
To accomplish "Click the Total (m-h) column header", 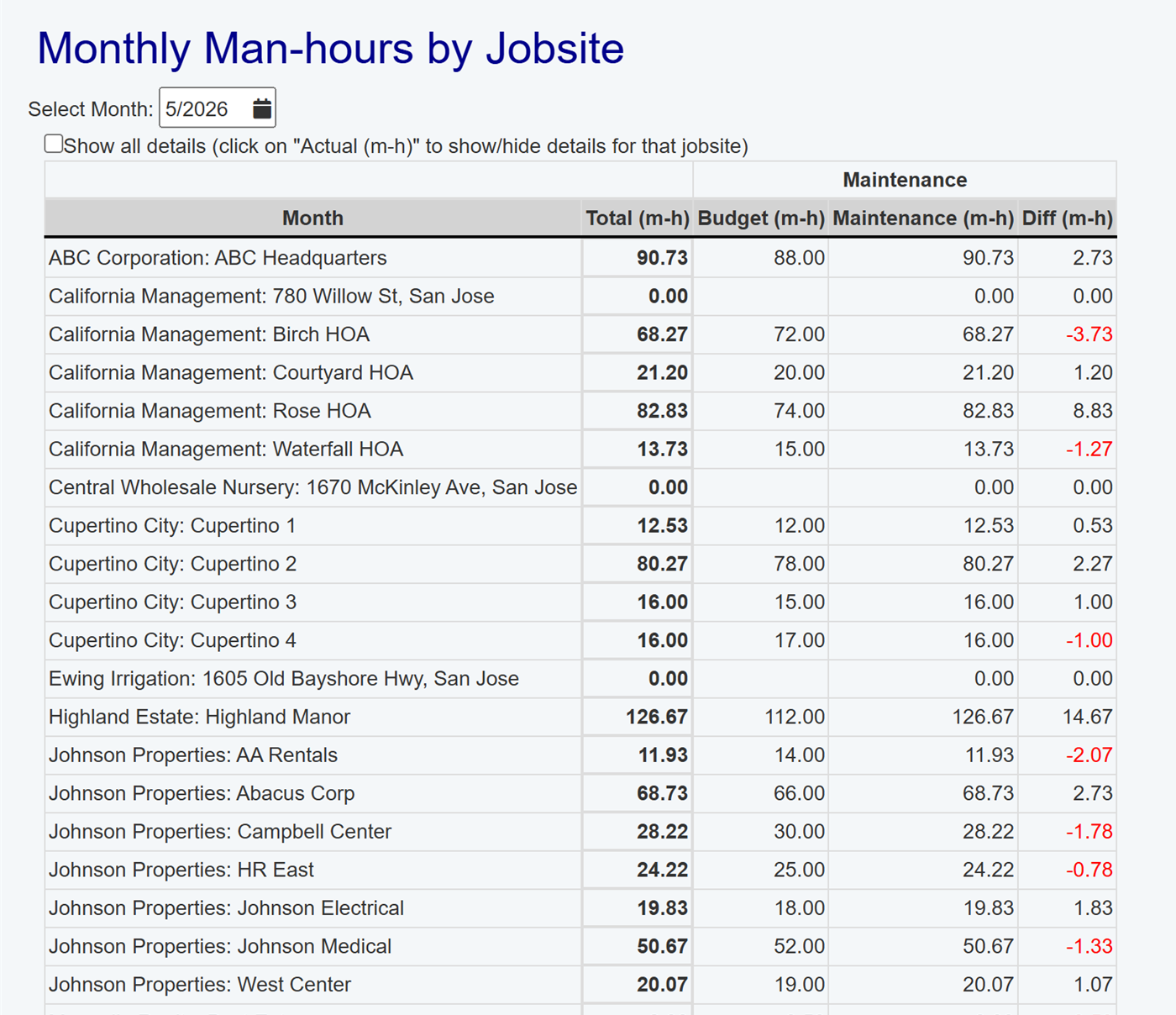I will (x=638, y=218).
